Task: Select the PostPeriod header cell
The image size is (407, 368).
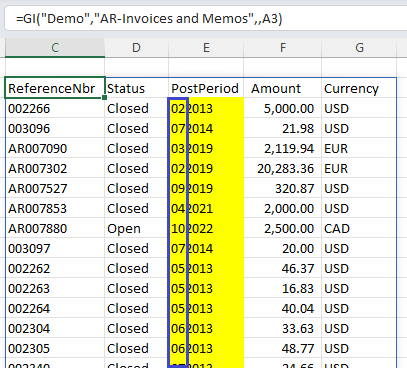Action: (206, 88)
